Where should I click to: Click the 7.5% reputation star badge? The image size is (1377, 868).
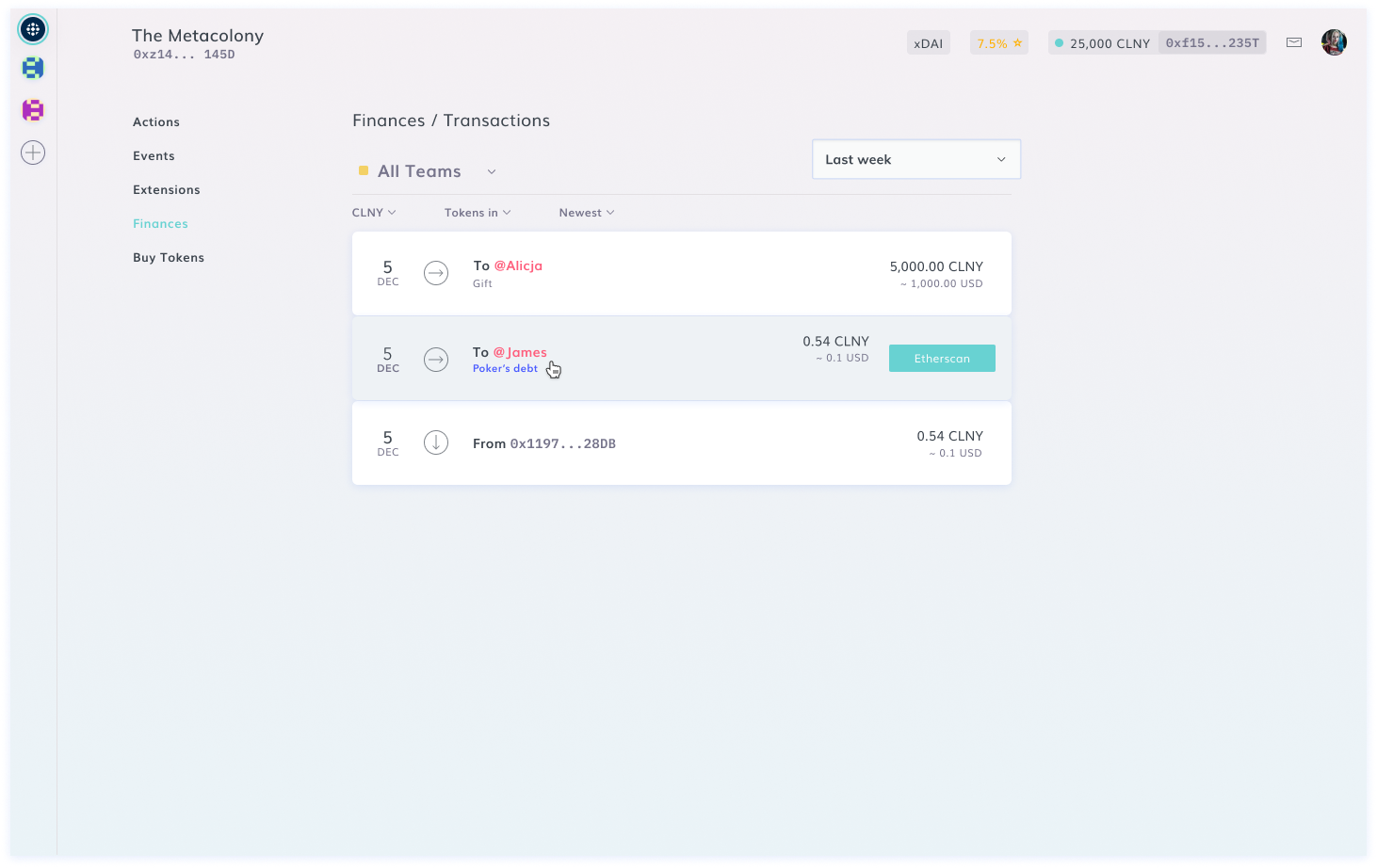pos(999,43)
